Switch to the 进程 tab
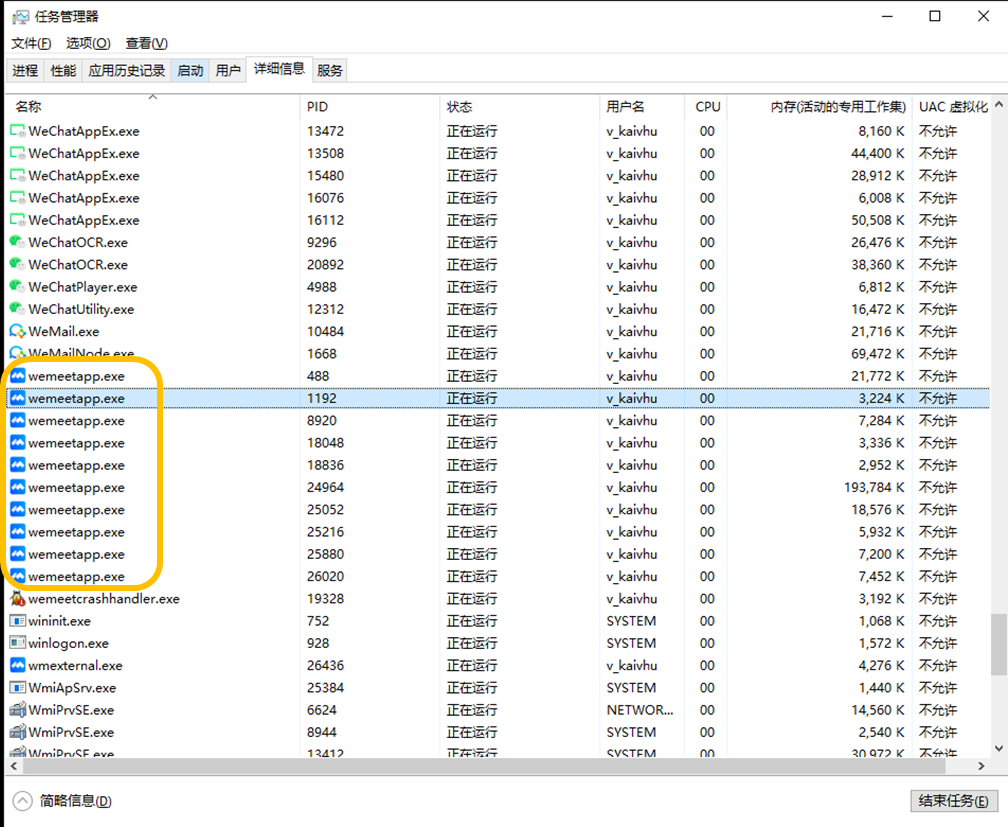The width and height of the screenshot is (1008, 827). pos(25,70)
